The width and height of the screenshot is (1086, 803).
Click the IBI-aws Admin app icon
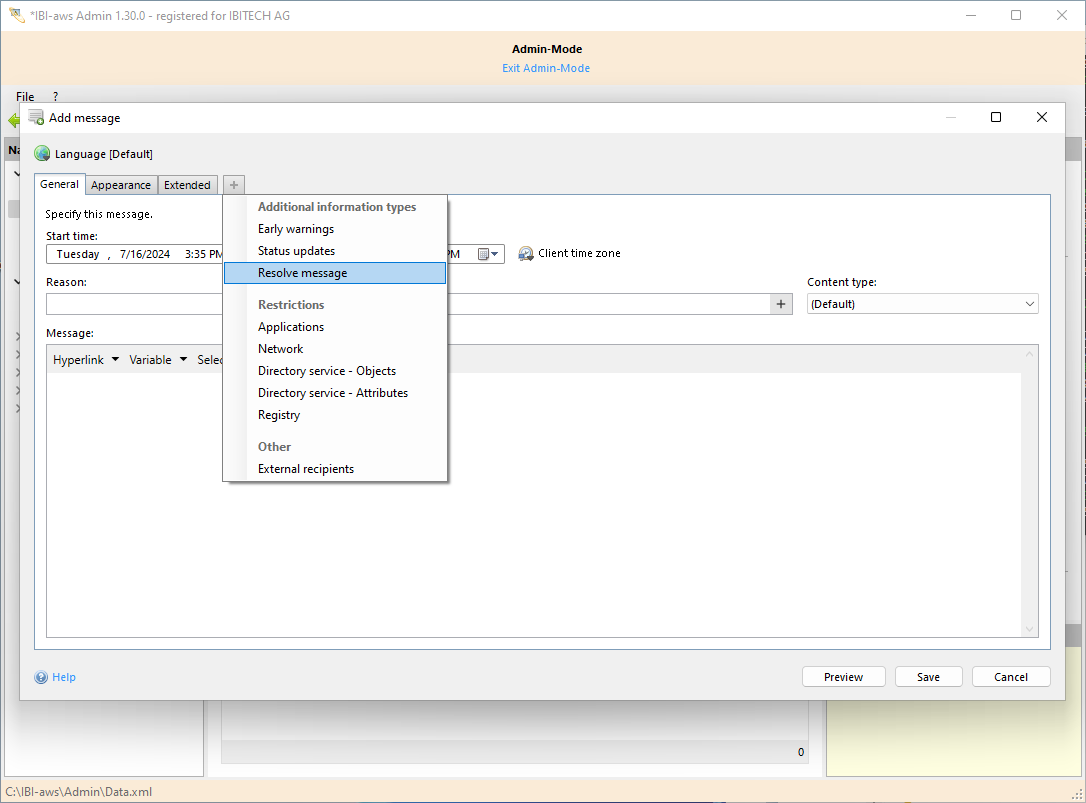click(x=16, y=15)
